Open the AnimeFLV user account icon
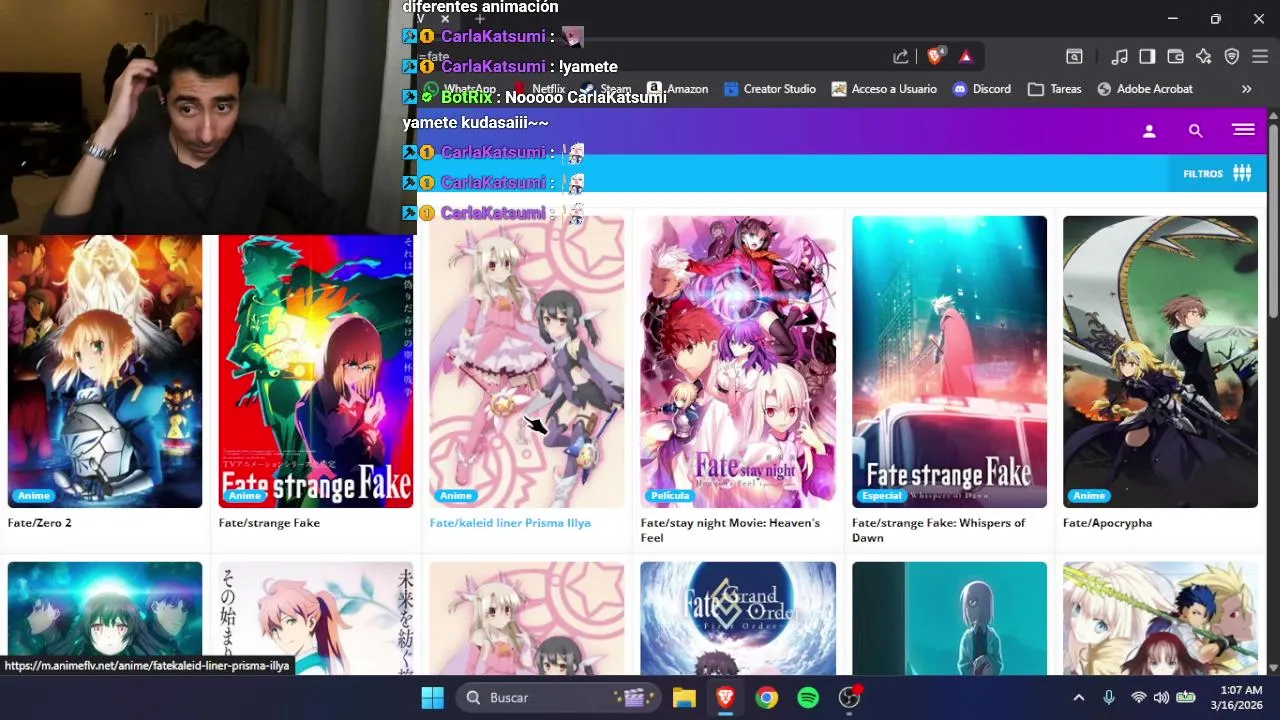 point(1149,131)
